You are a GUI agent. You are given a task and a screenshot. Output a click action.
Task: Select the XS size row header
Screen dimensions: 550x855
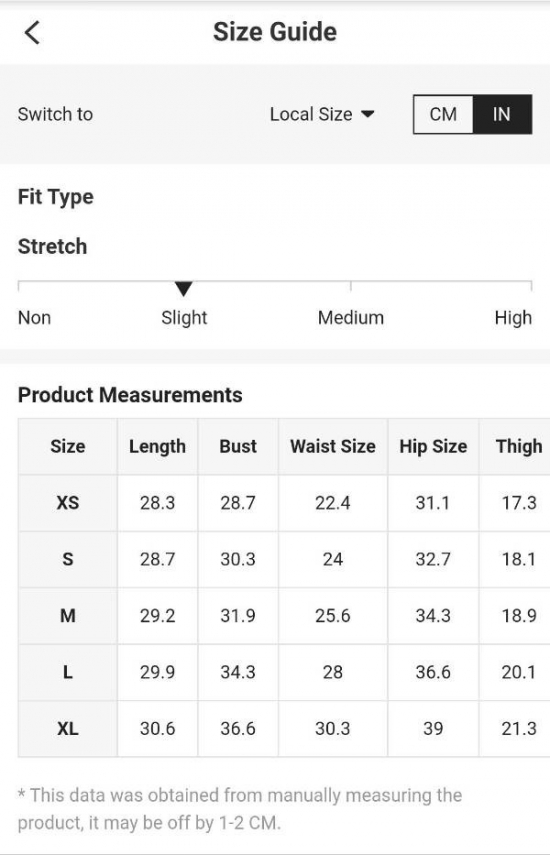click(x=68, y=503)
